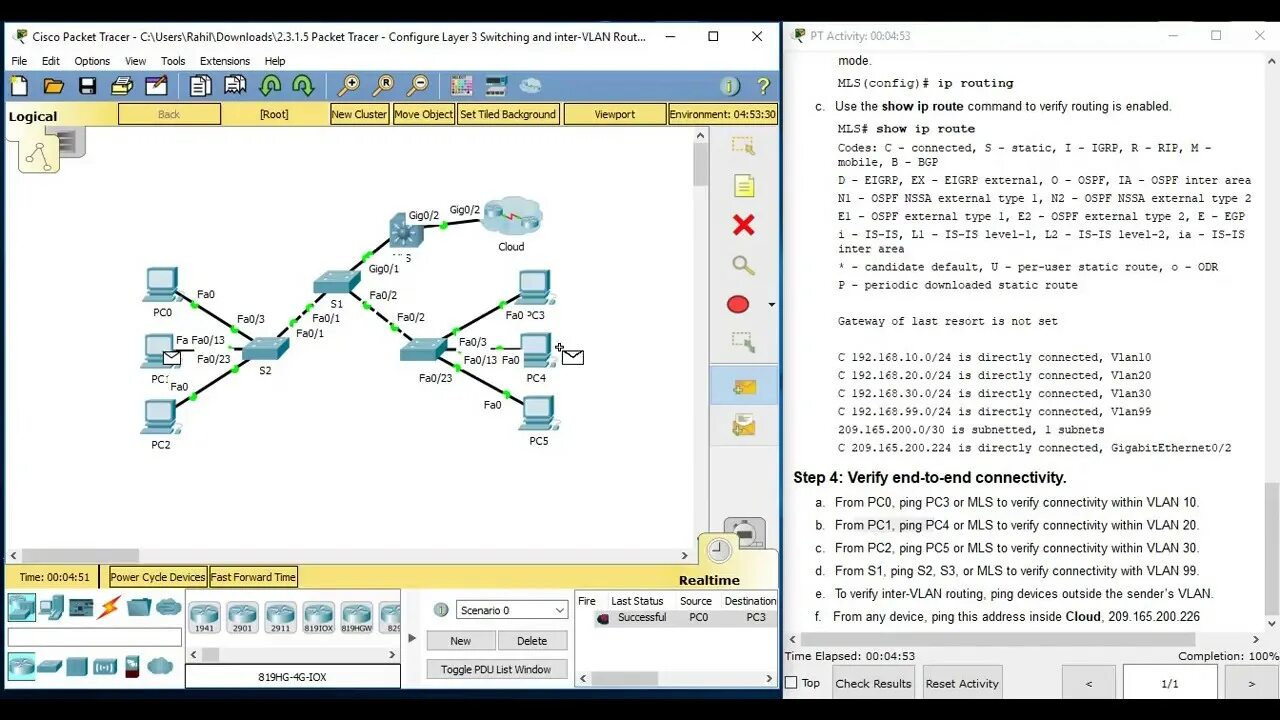Click PC5 in the topology
The image size is (1280, 720).
538,414
